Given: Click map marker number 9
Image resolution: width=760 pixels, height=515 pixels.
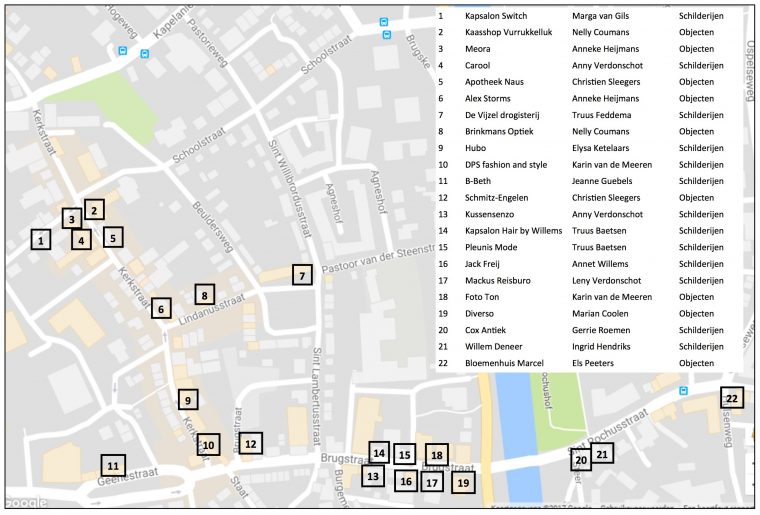Looking at the screenshot, I should tap(187, 400).
